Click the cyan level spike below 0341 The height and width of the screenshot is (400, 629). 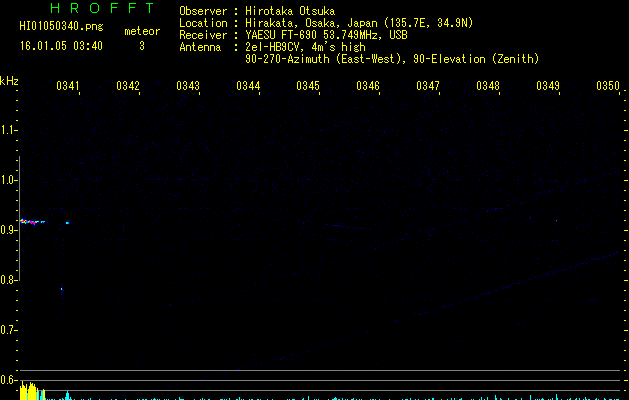click(x=67, y=395)
